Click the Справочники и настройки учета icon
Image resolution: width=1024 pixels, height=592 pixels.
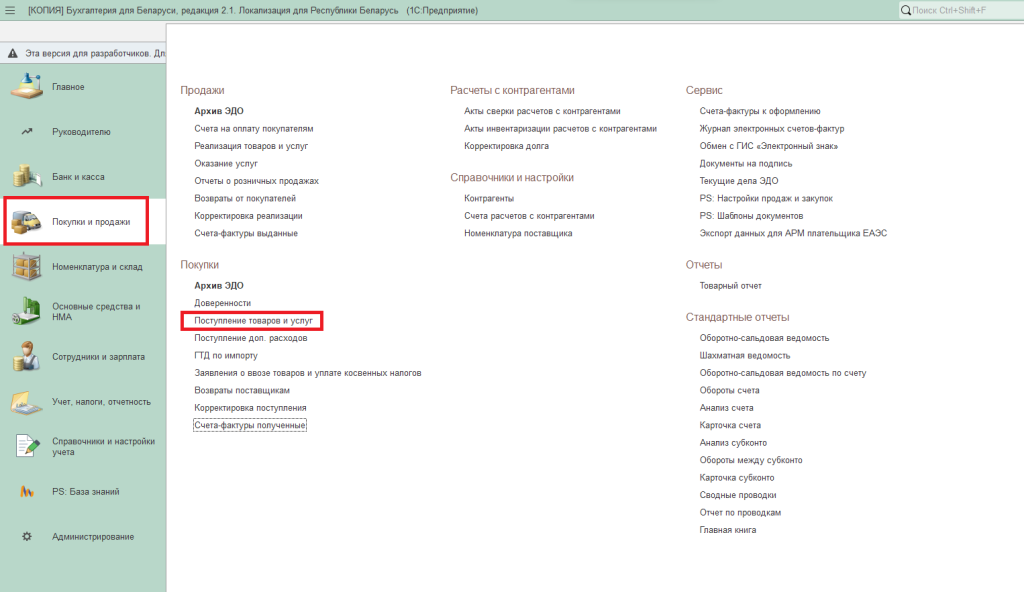tap(27, 446)
